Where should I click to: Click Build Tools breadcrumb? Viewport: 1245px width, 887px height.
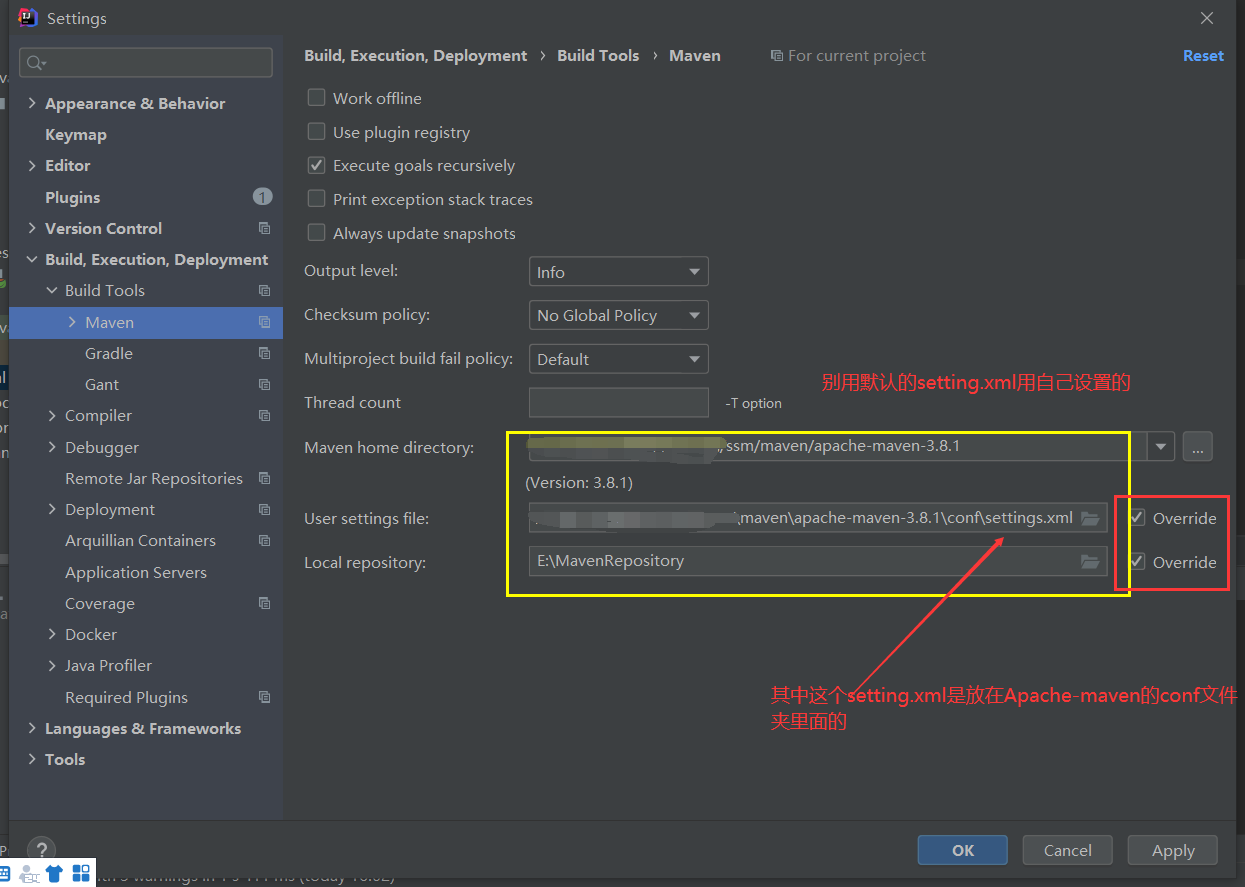point(598,56)
